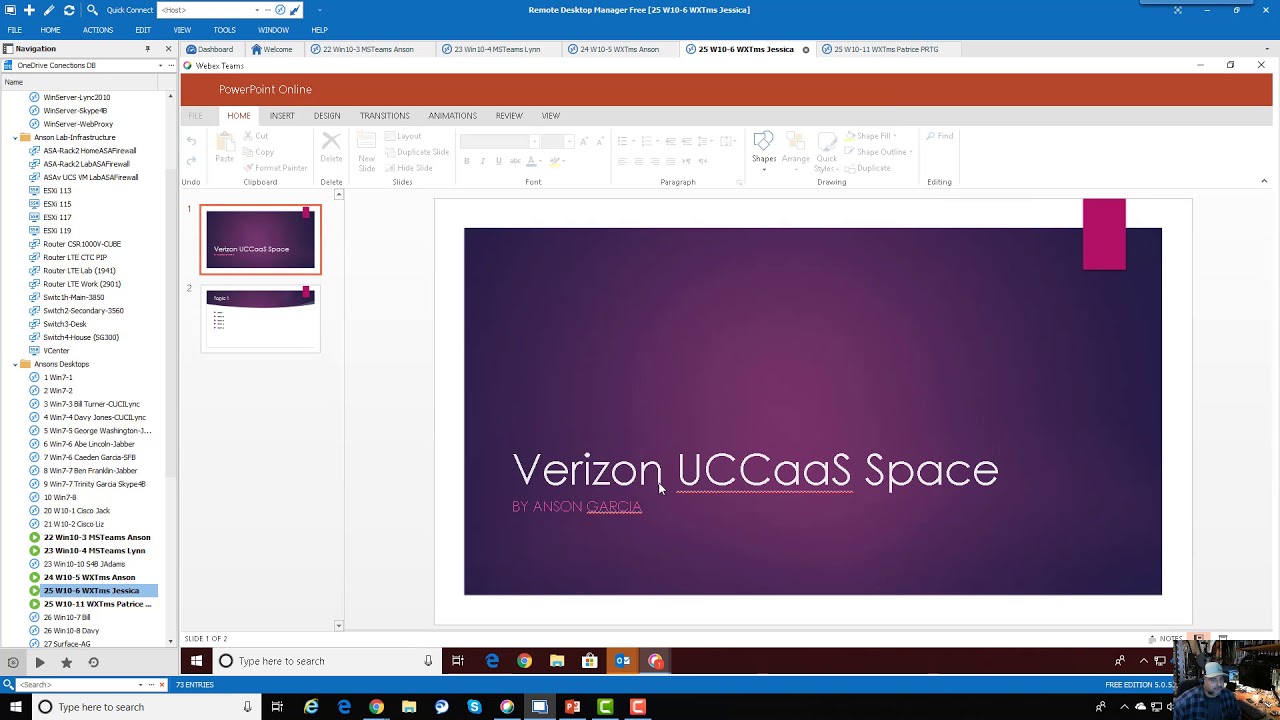
Task: Click New Slide in the Slides group
Action: tap(367, 151)
